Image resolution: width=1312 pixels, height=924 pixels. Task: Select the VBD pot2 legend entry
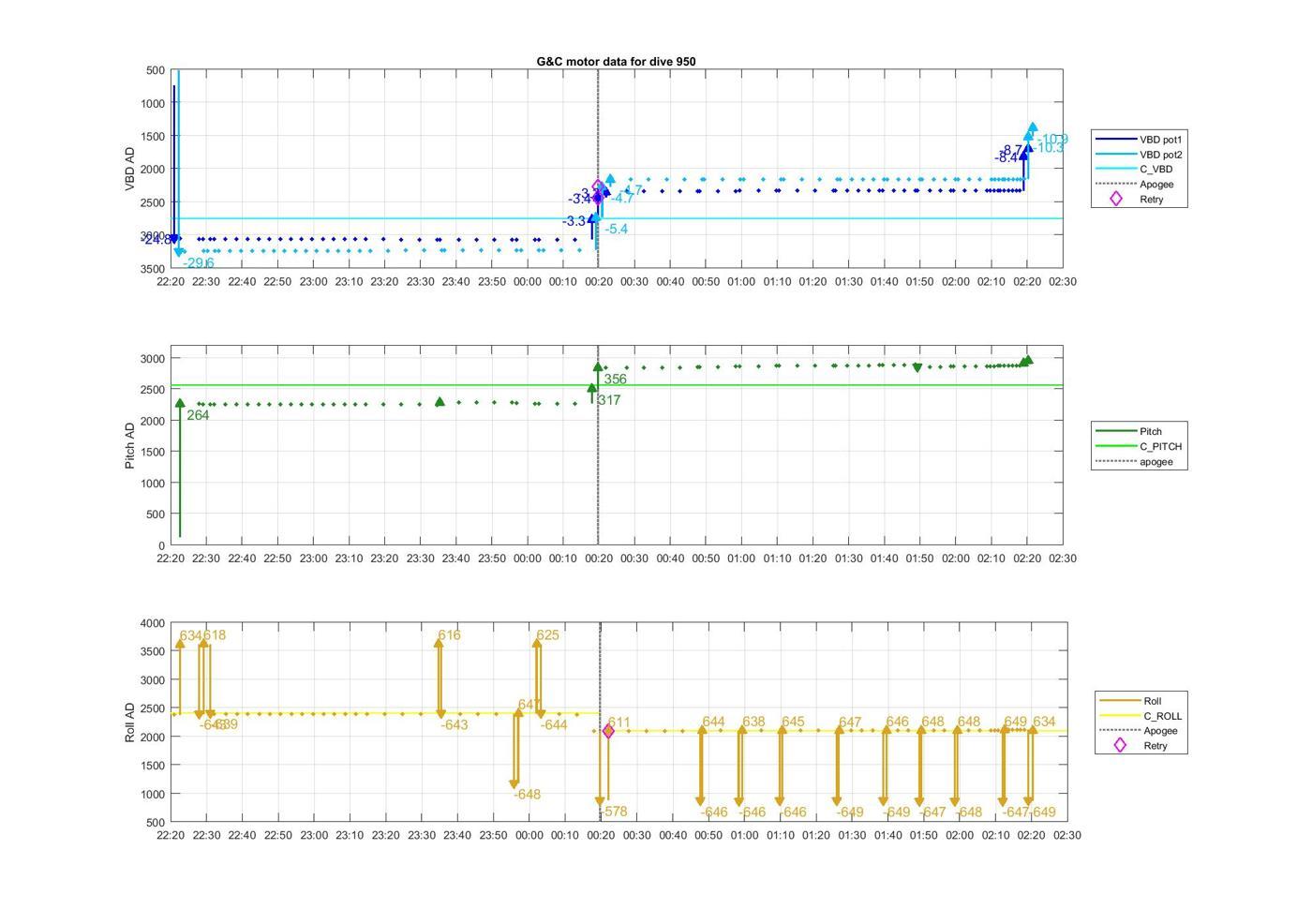click(x=1140, y=155)
